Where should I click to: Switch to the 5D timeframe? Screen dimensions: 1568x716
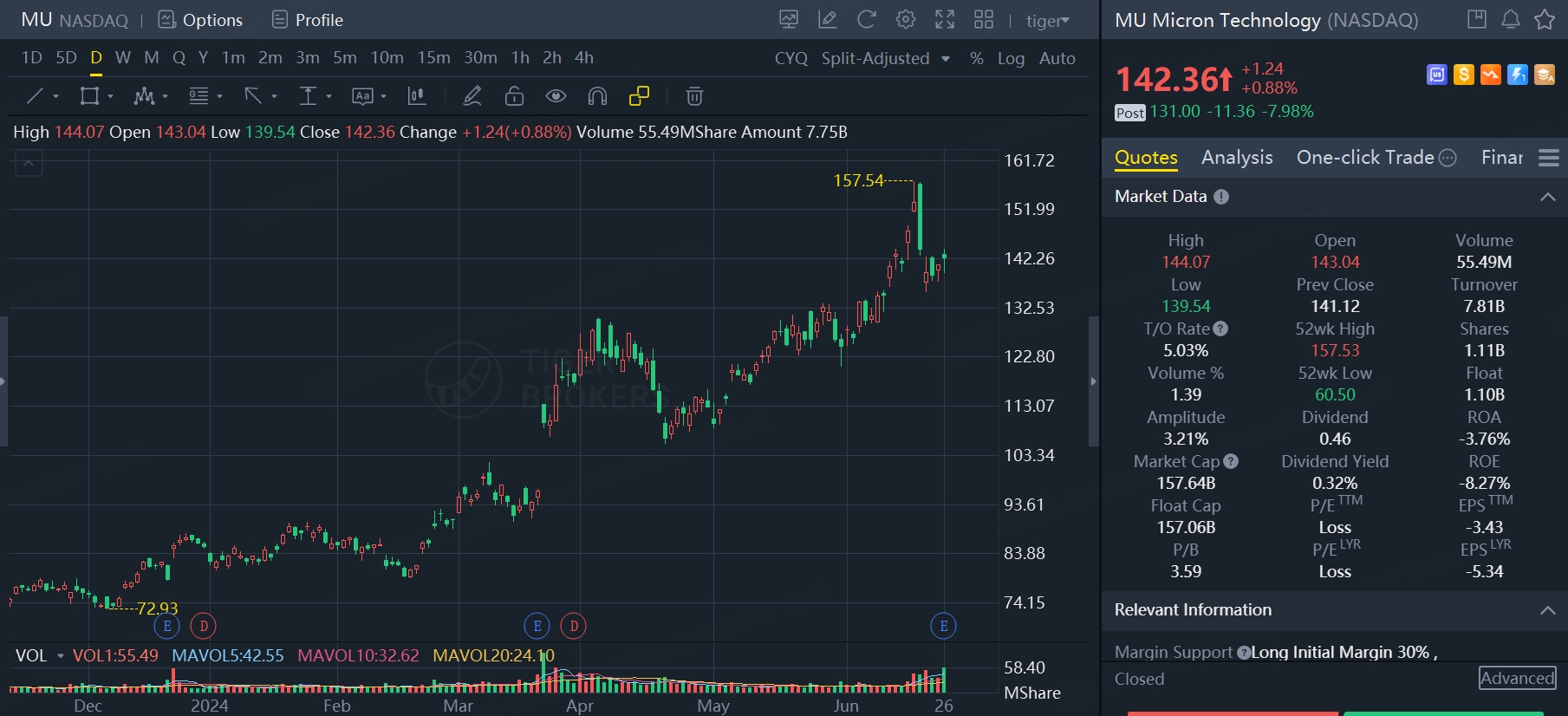click(67, 58)
